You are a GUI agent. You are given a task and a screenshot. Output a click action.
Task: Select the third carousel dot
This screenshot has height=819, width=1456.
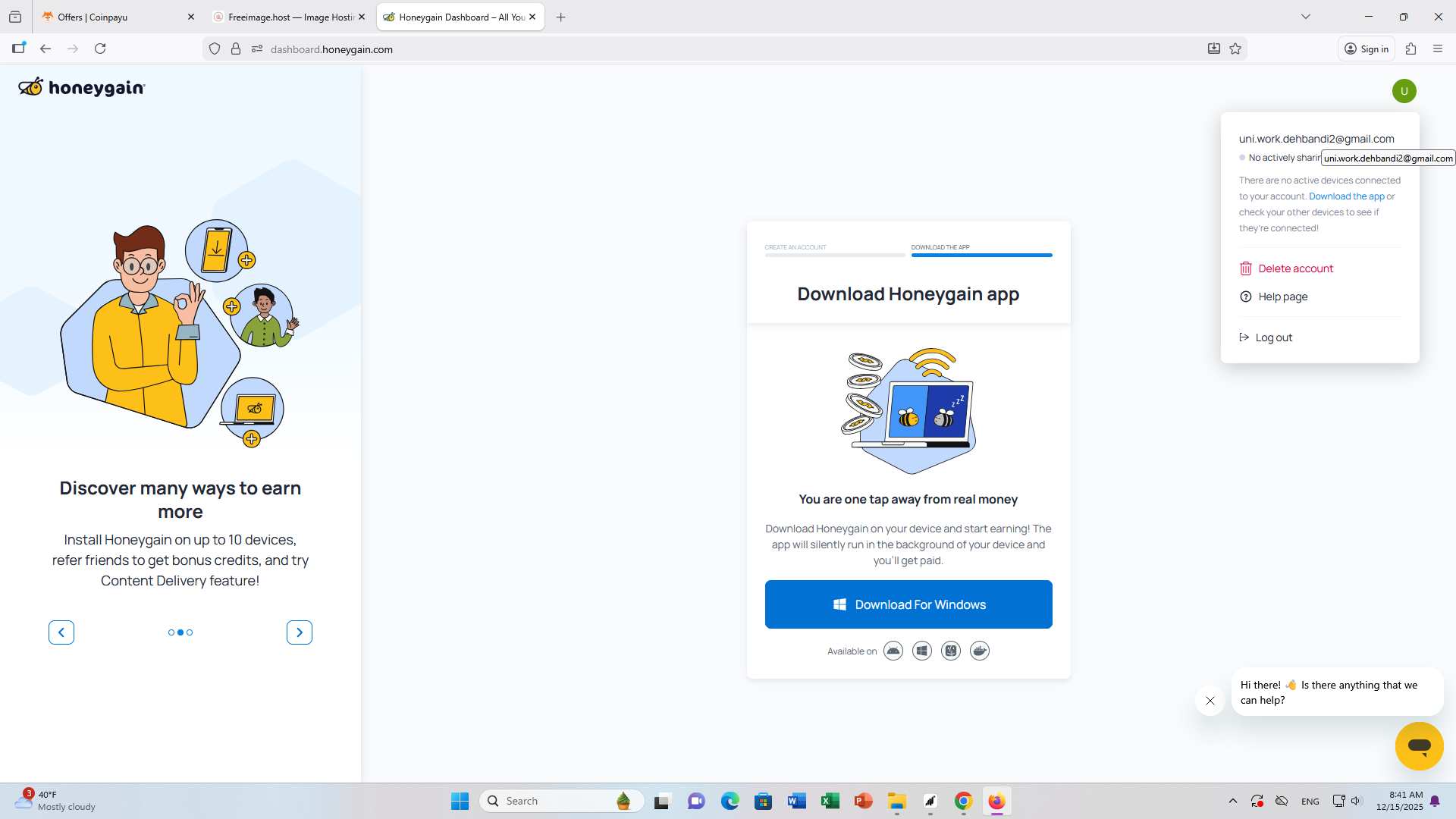[x=190, y=632]
